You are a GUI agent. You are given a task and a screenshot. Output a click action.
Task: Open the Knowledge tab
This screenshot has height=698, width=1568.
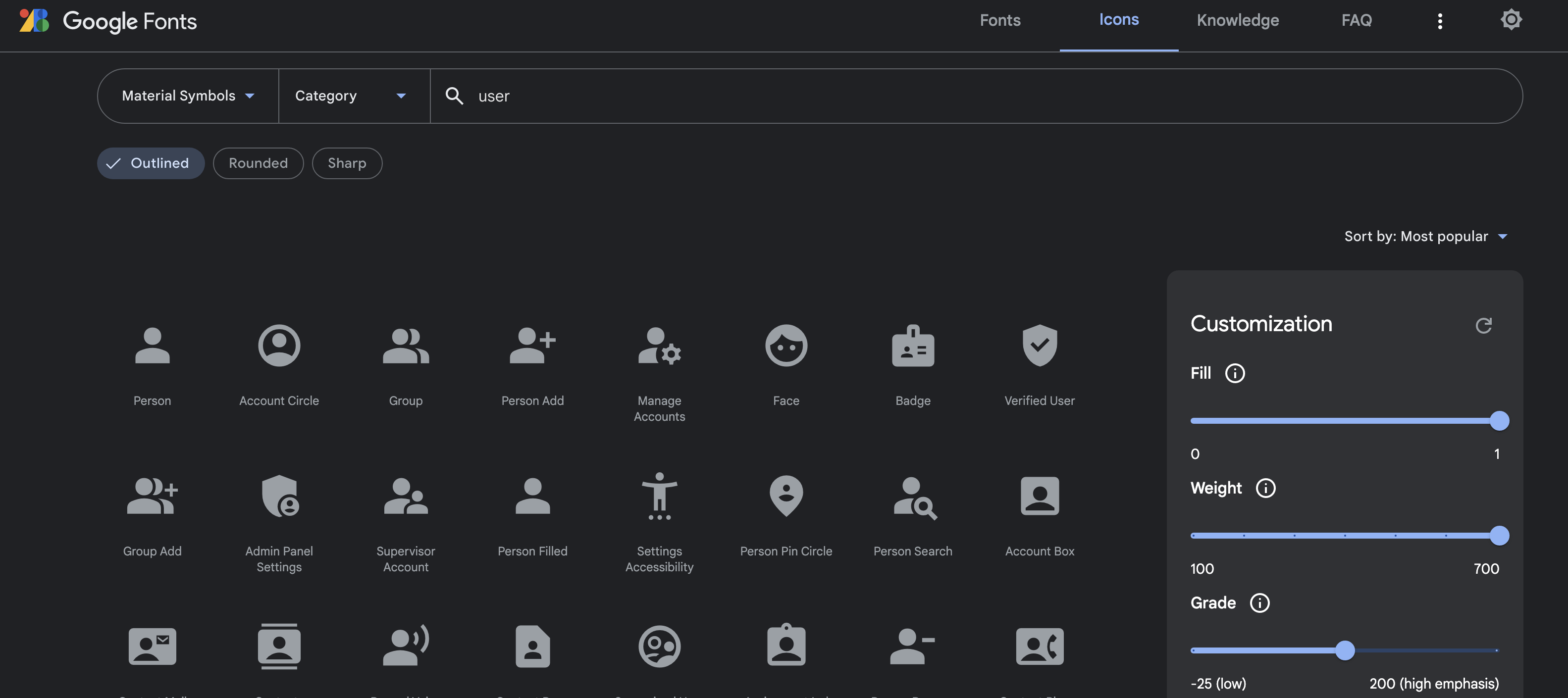click(1238, 21)
